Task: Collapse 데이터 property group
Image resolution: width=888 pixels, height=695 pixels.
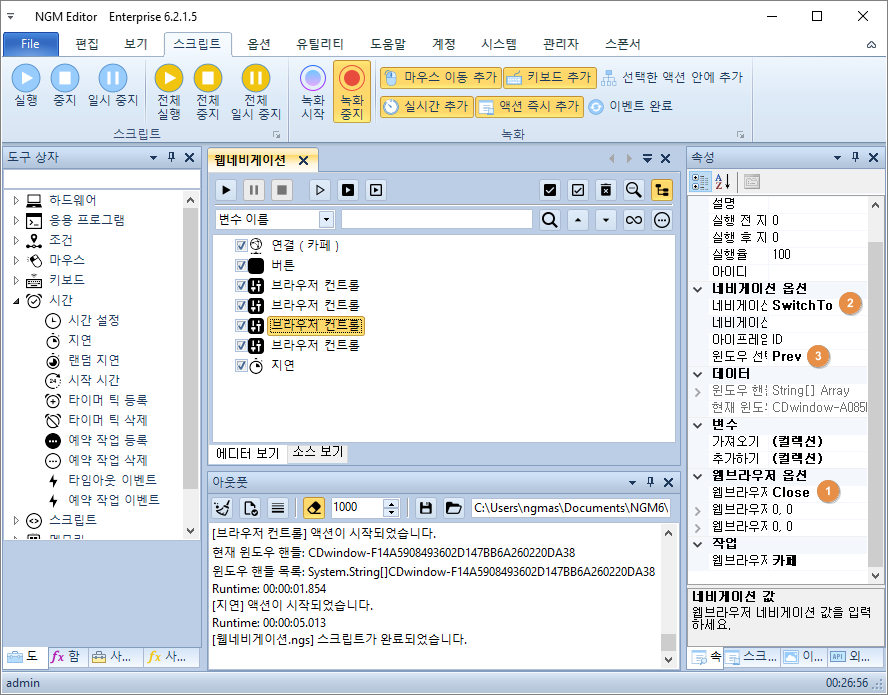Action: [698, 374]
